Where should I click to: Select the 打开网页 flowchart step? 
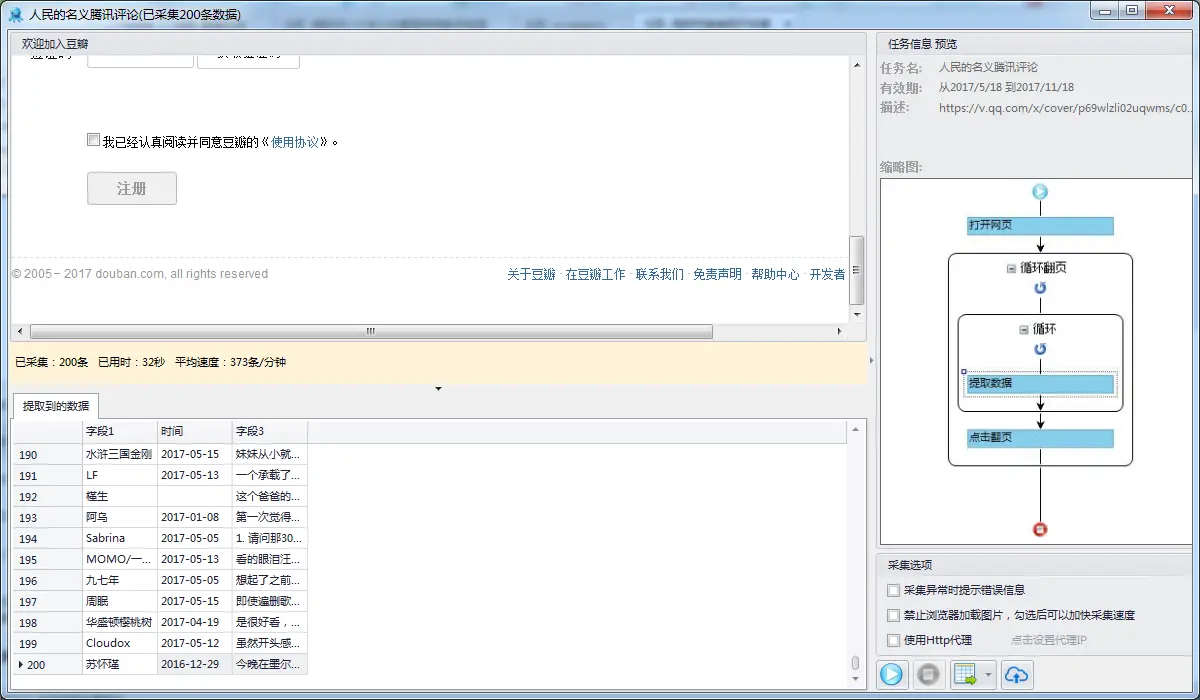1040,225
